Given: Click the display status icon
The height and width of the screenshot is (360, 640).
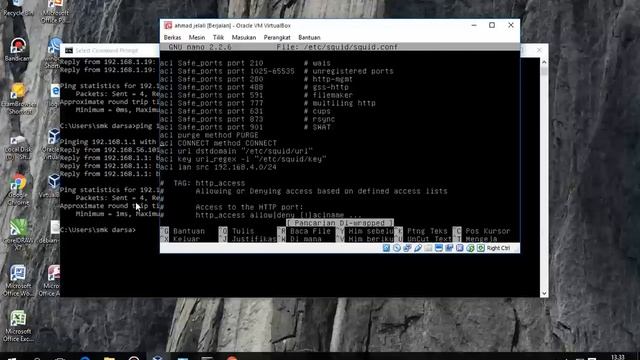Looking at the screenshot, I should [439, 248].
